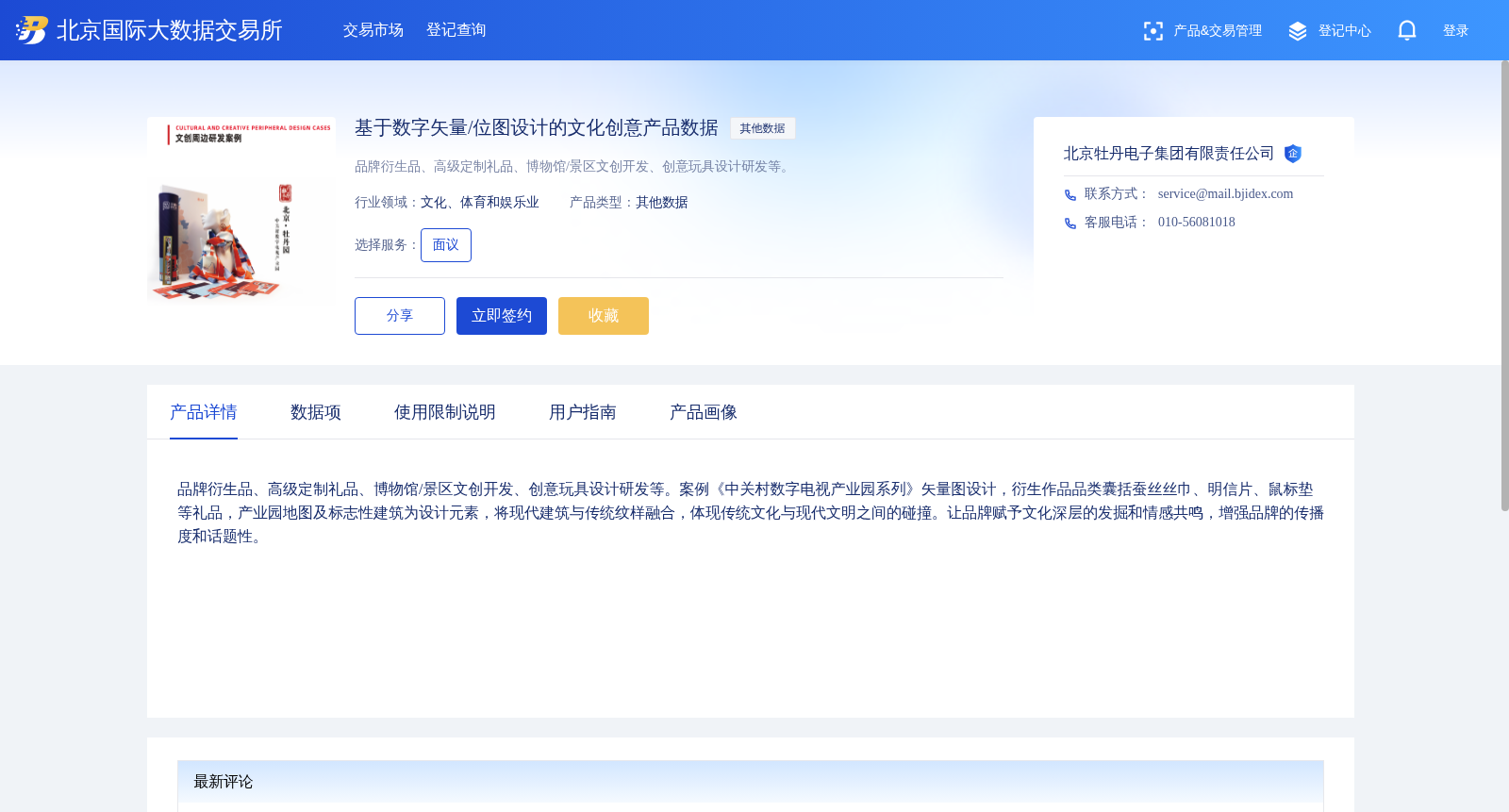Open the 产品&交易管理 scan icon

pyautogui.click(x=1152, y=31)
